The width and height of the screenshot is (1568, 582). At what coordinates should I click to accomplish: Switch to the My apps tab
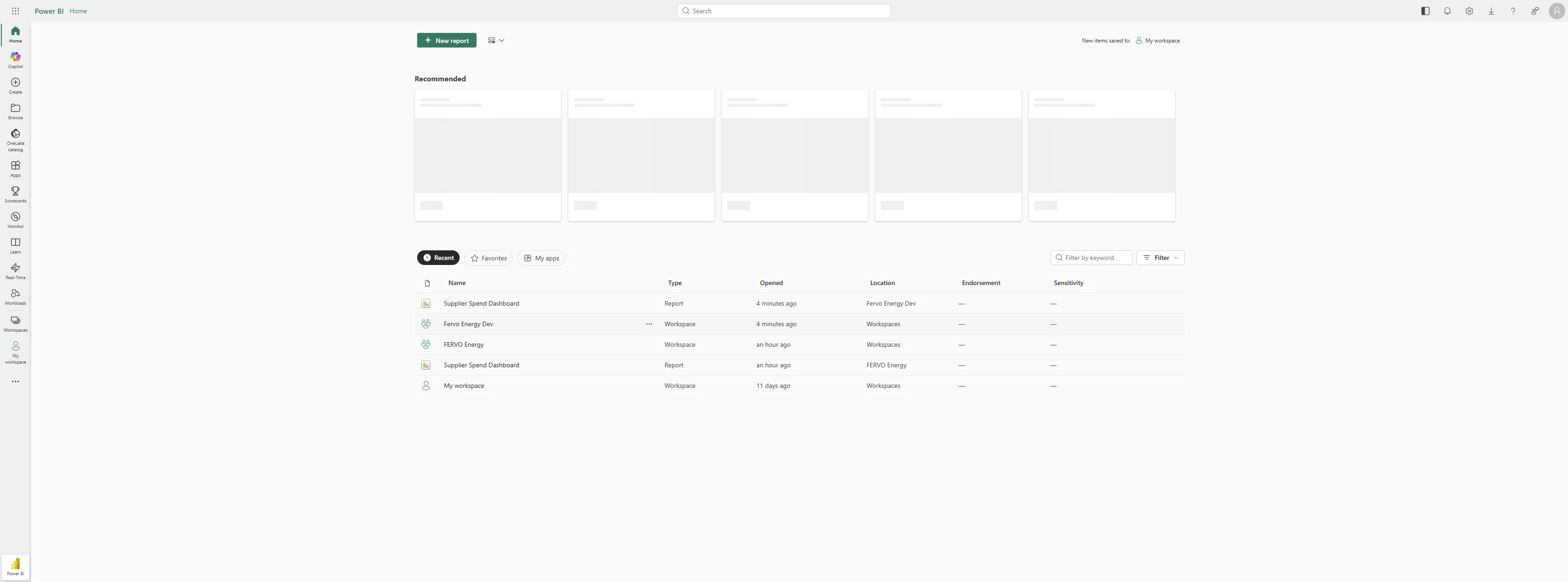540,258
